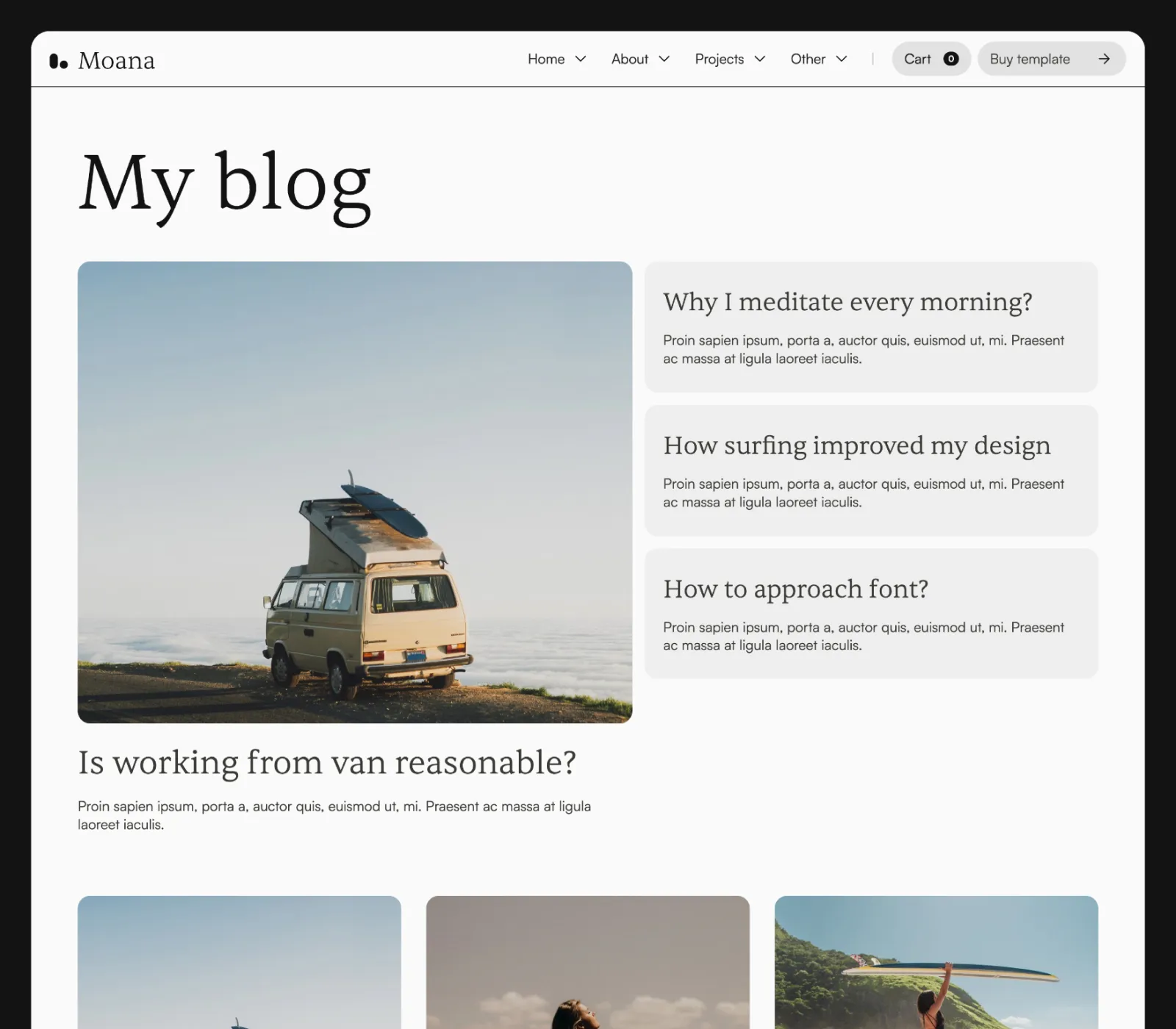Expand the About dropdown chevron

[x=664, y=59]
